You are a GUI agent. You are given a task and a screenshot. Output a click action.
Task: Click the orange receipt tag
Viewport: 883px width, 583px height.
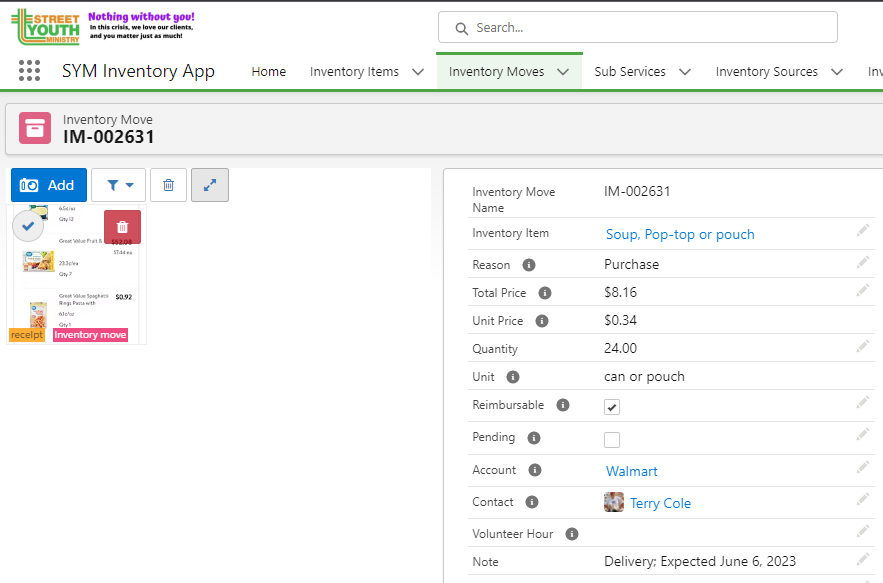tap(26, 335)
